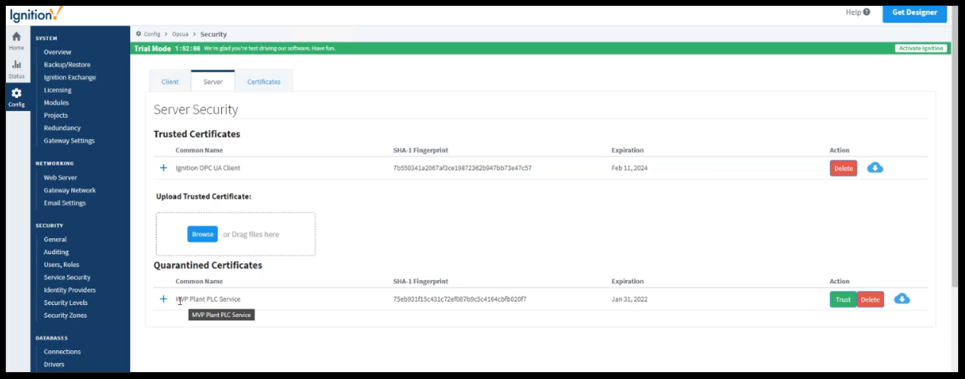
Task: Open Gateway Network in the sidebar
Action: pyautogui.click(x=70, y=190)
